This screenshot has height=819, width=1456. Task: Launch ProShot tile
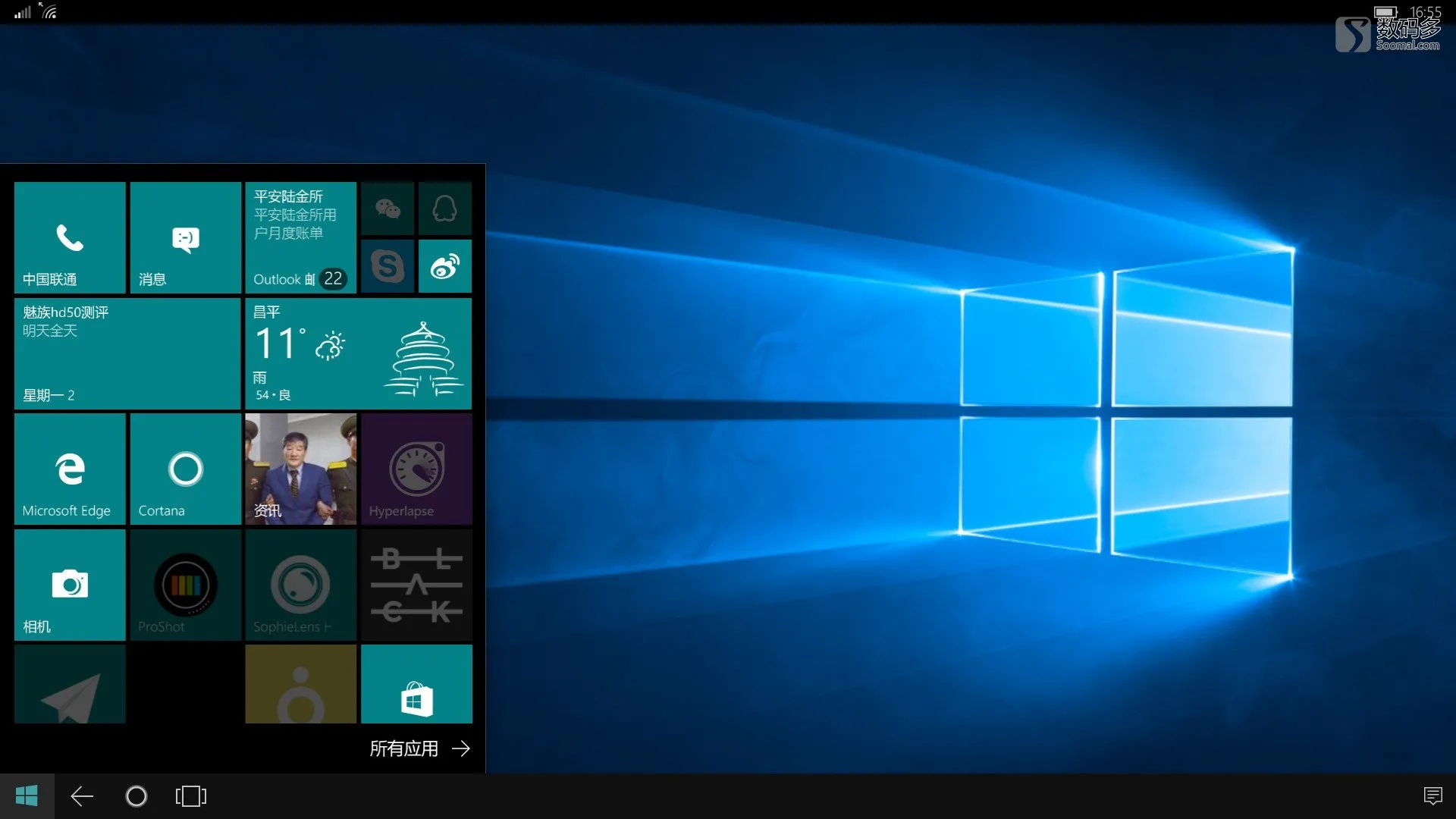(186, 585)
